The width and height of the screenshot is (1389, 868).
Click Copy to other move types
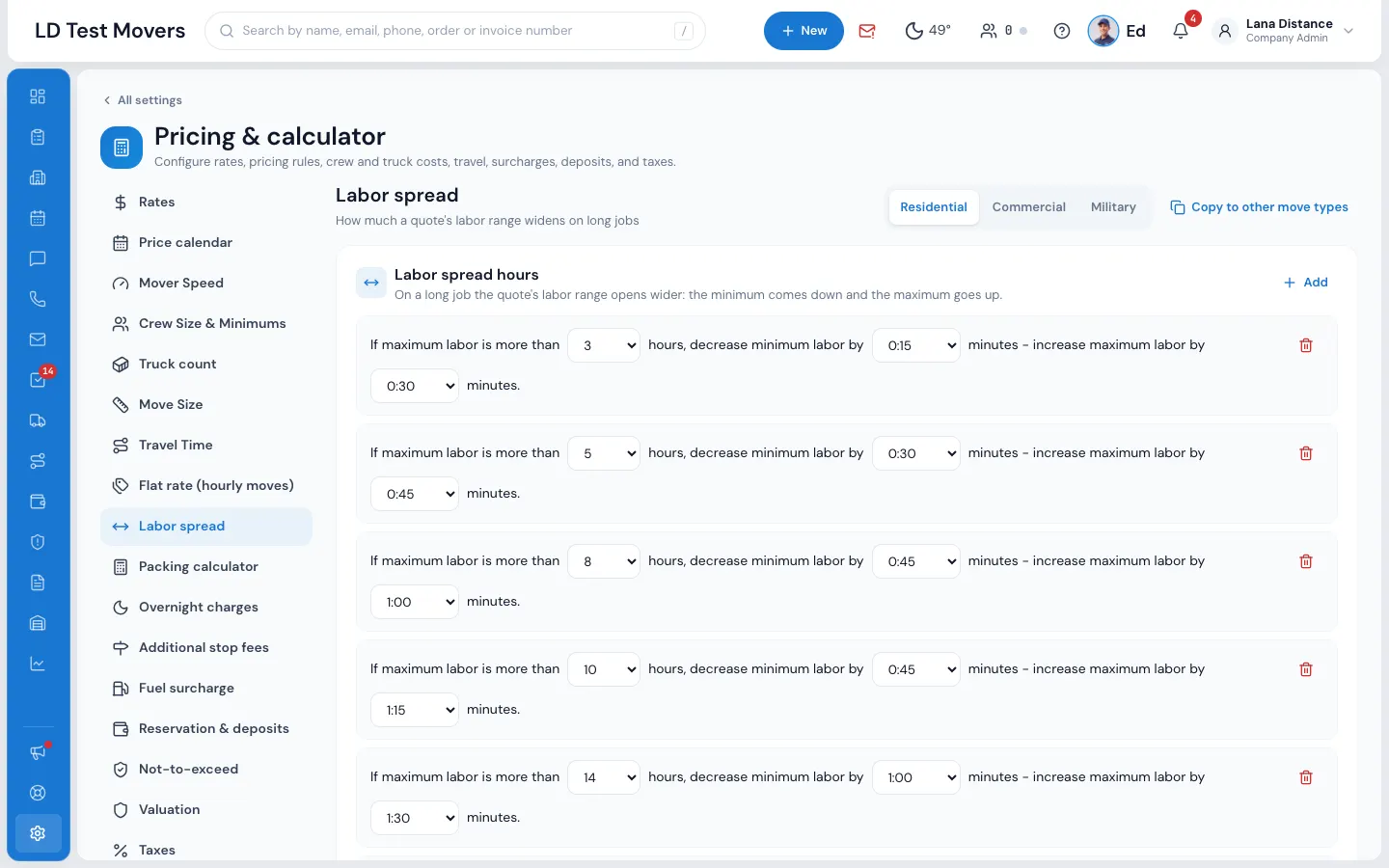point(1259,207)
